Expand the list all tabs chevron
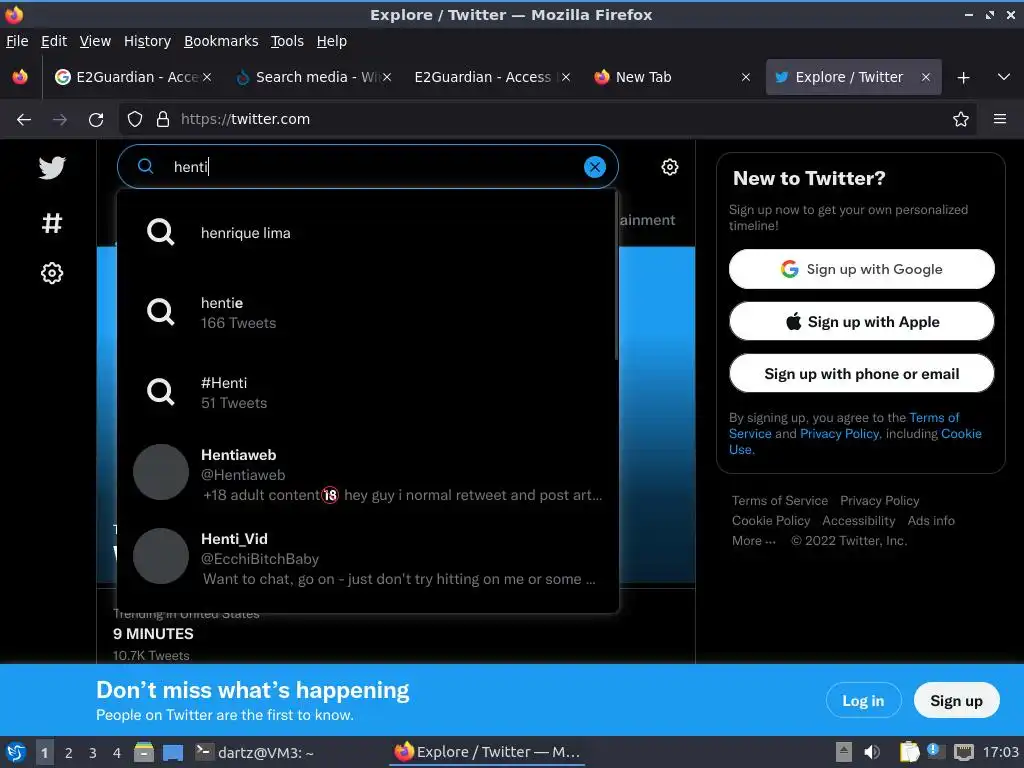Screen dimensions: 1024x768 [1004, 77]
